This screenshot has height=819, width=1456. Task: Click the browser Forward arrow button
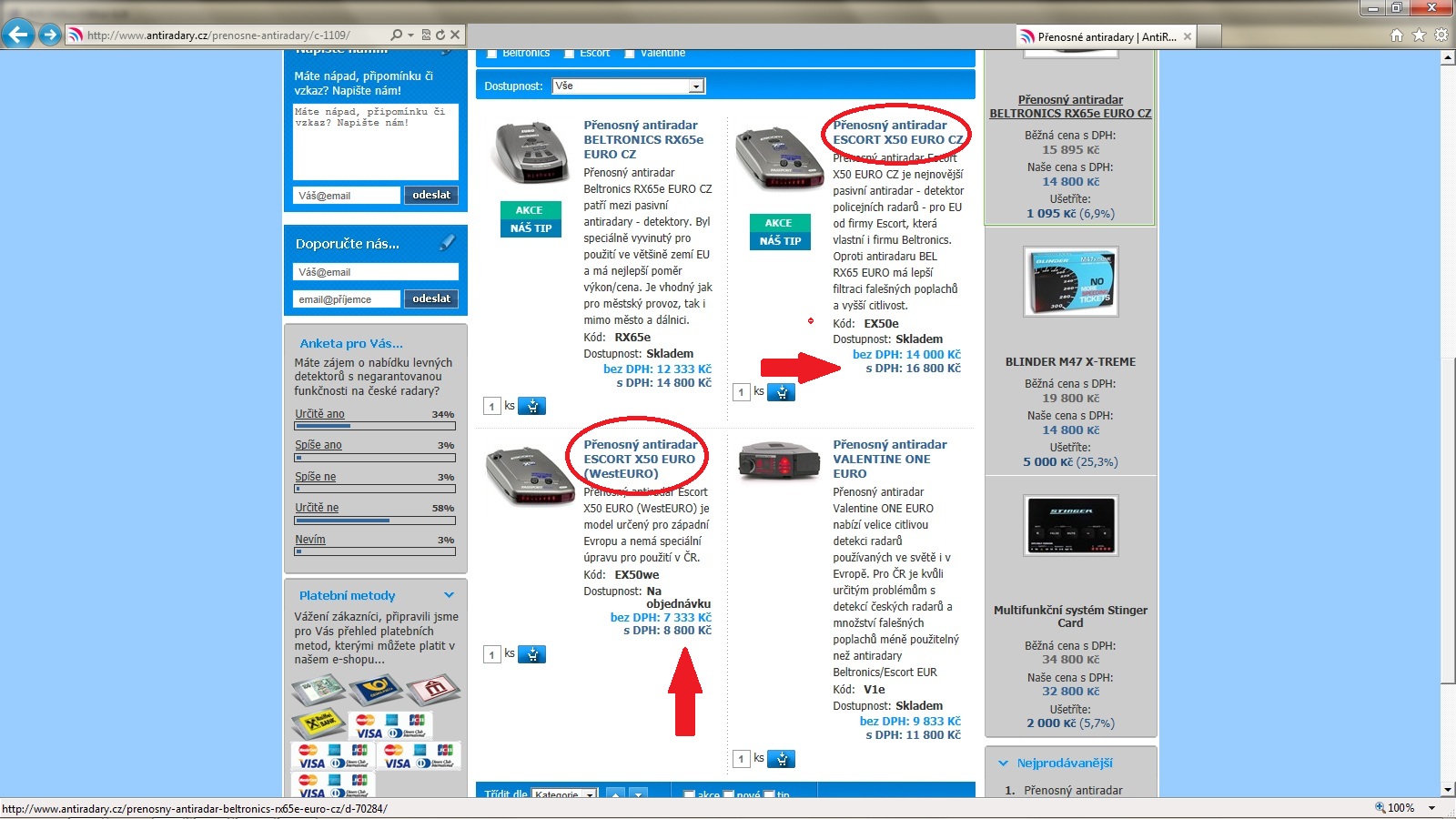[x=50, y=35]
